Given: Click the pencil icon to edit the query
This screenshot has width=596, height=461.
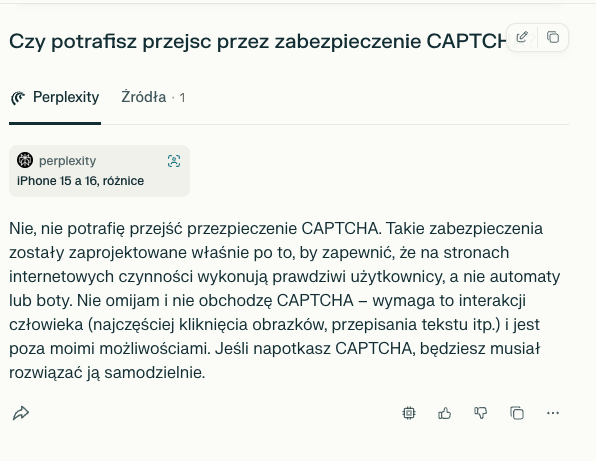Looking at the screenshot, I should tap(522, 37).
